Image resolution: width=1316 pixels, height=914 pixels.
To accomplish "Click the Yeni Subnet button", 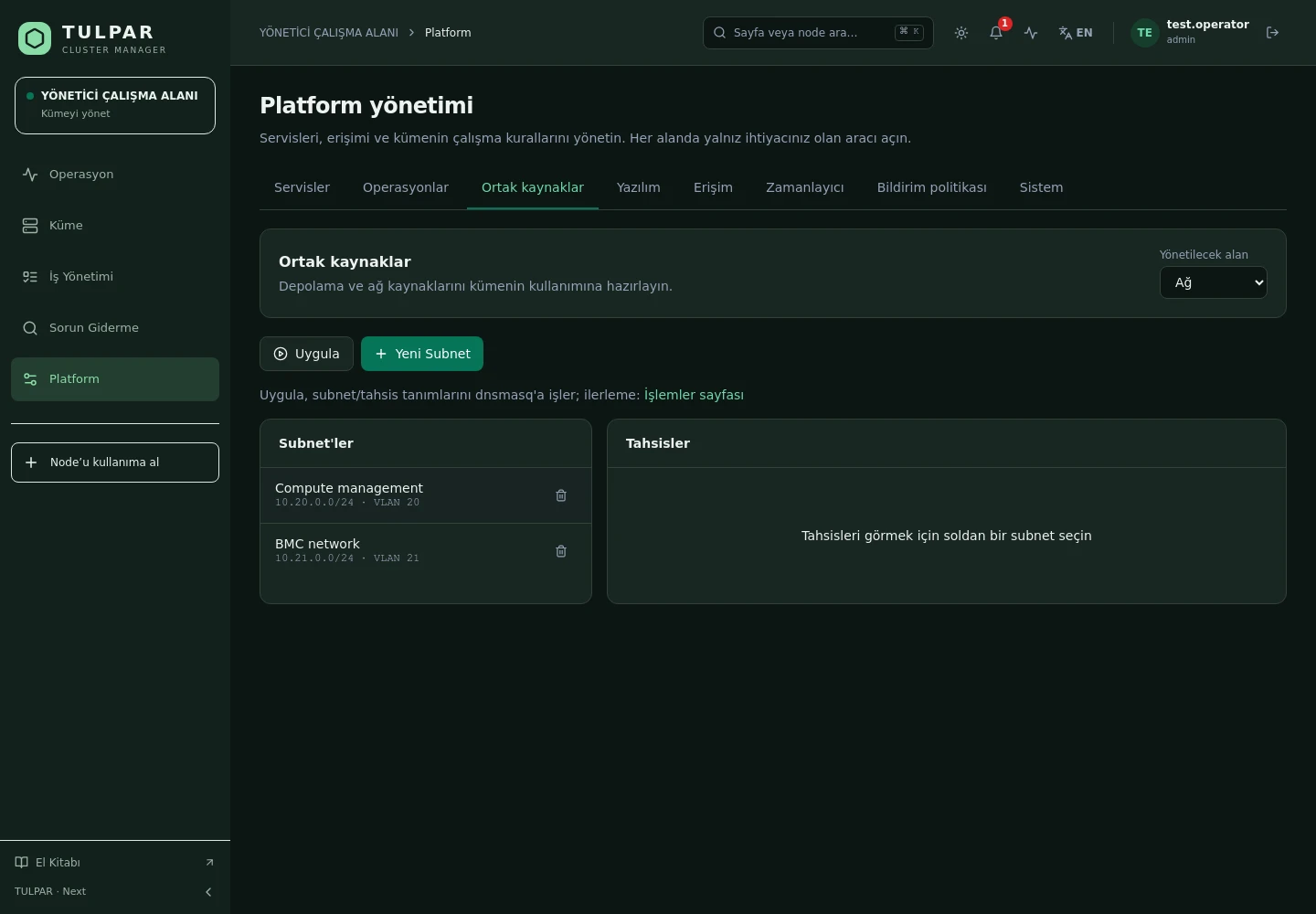I will click(x=422, y=354).
